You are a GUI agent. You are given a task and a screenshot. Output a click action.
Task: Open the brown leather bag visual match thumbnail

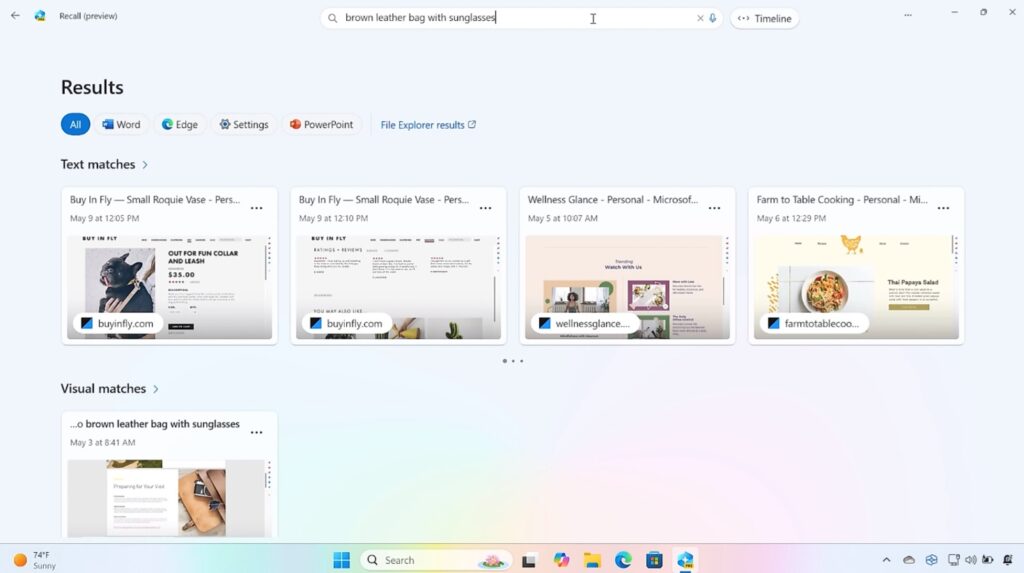tap(166, 497)
